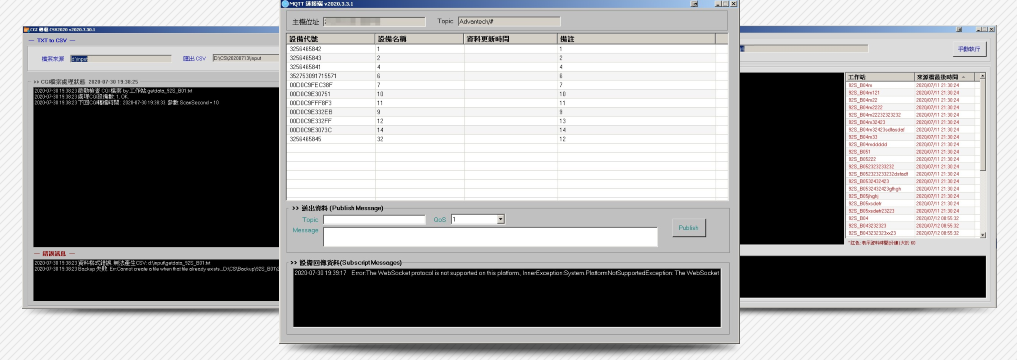Image resolution: width=1017 pixels, height=360 pixels.
Task: Click the 主機位址 host address field
Action: pos(374,21)
